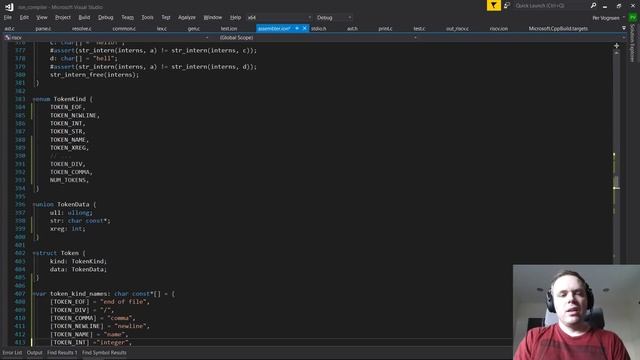Click the str_intern_free(interns) code line
640x360 pixels.
point(94,75)
